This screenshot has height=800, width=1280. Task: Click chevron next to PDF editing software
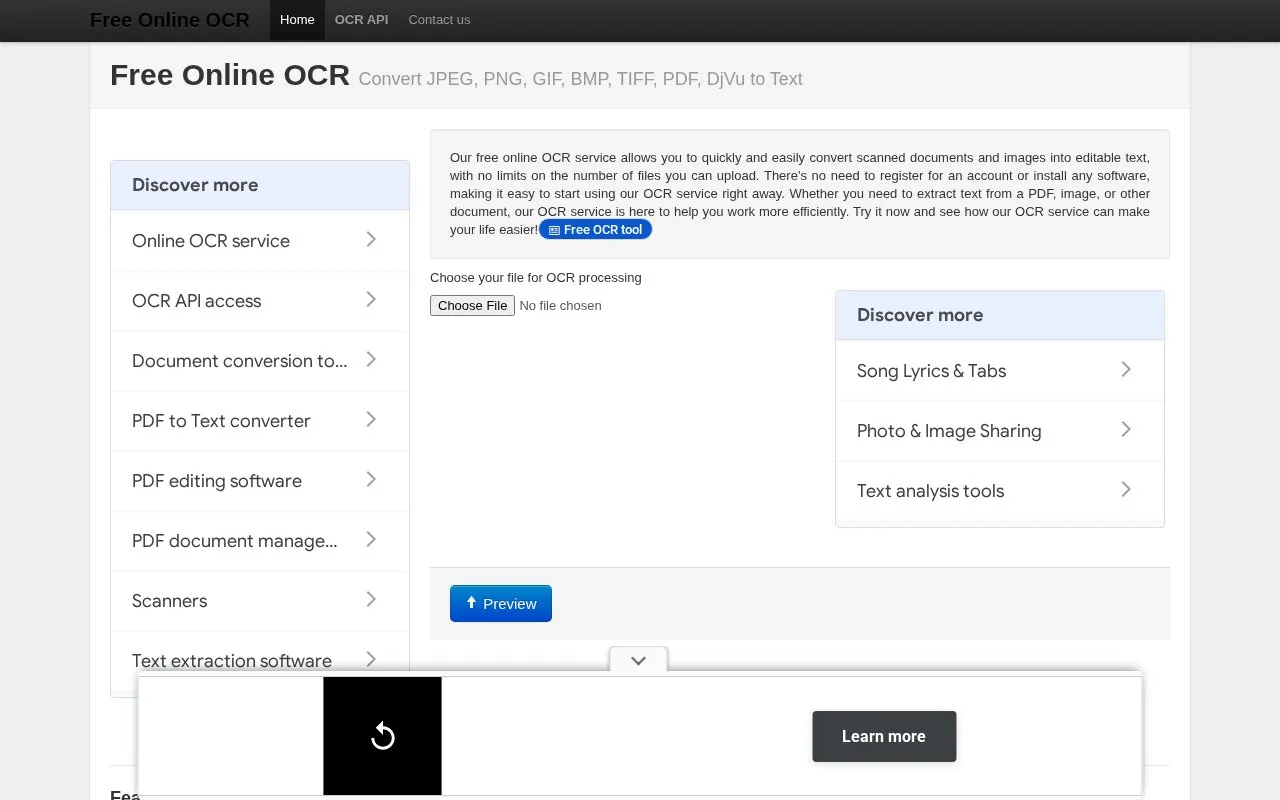(x=371, y=480)
